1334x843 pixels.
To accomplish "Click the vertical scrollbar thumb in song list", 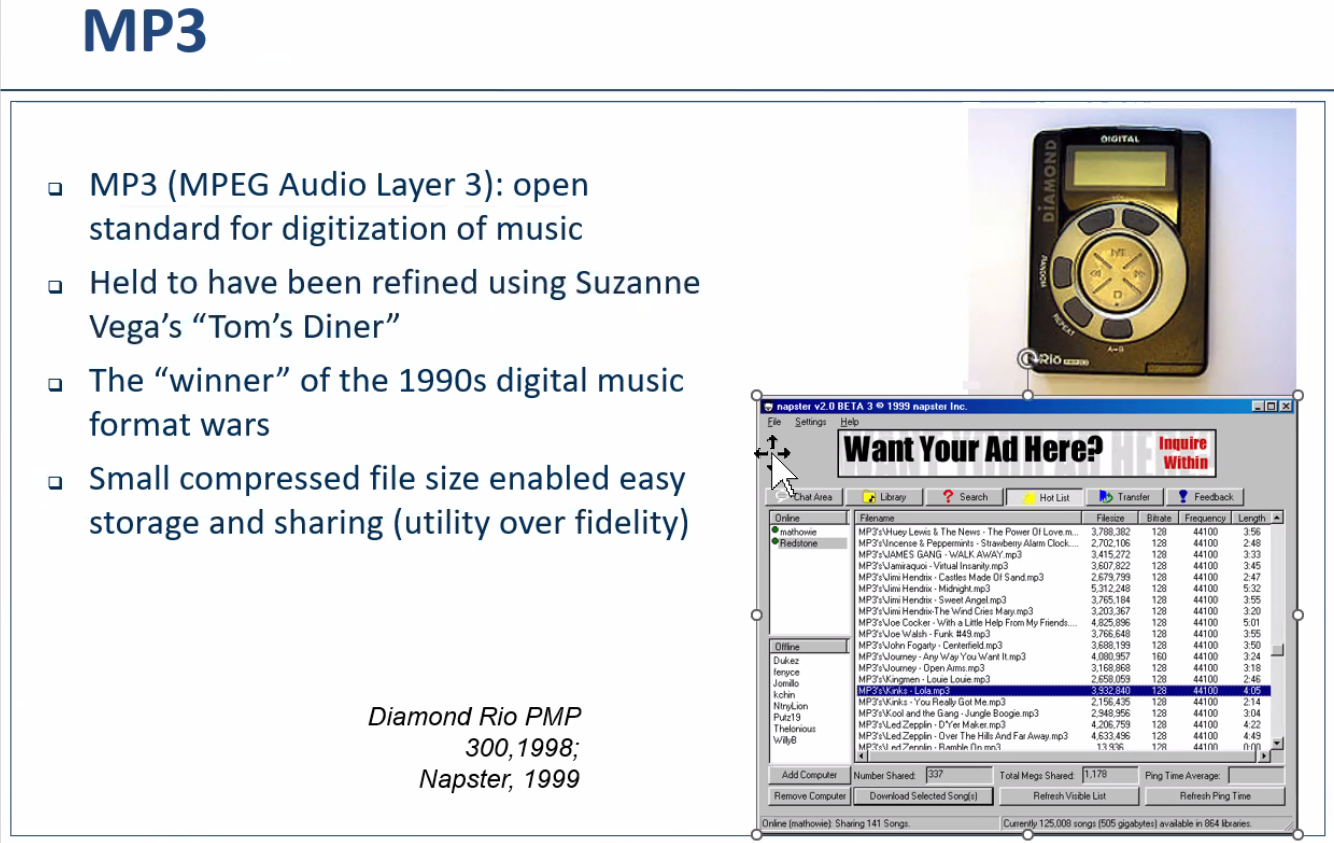I will click(1277, 651).
